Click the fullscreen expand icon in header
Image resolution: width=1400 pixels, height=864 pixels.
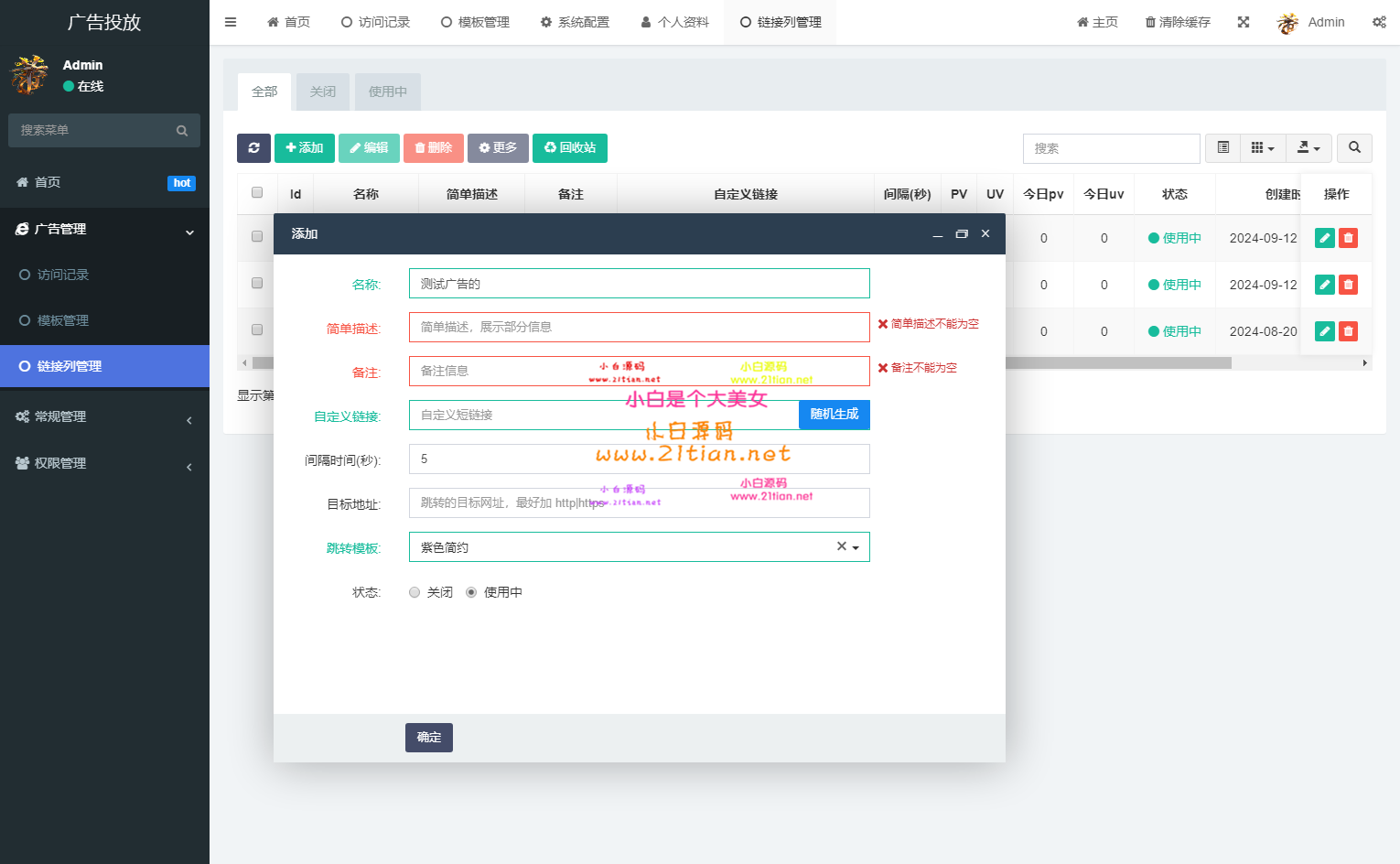(1244, 22)
